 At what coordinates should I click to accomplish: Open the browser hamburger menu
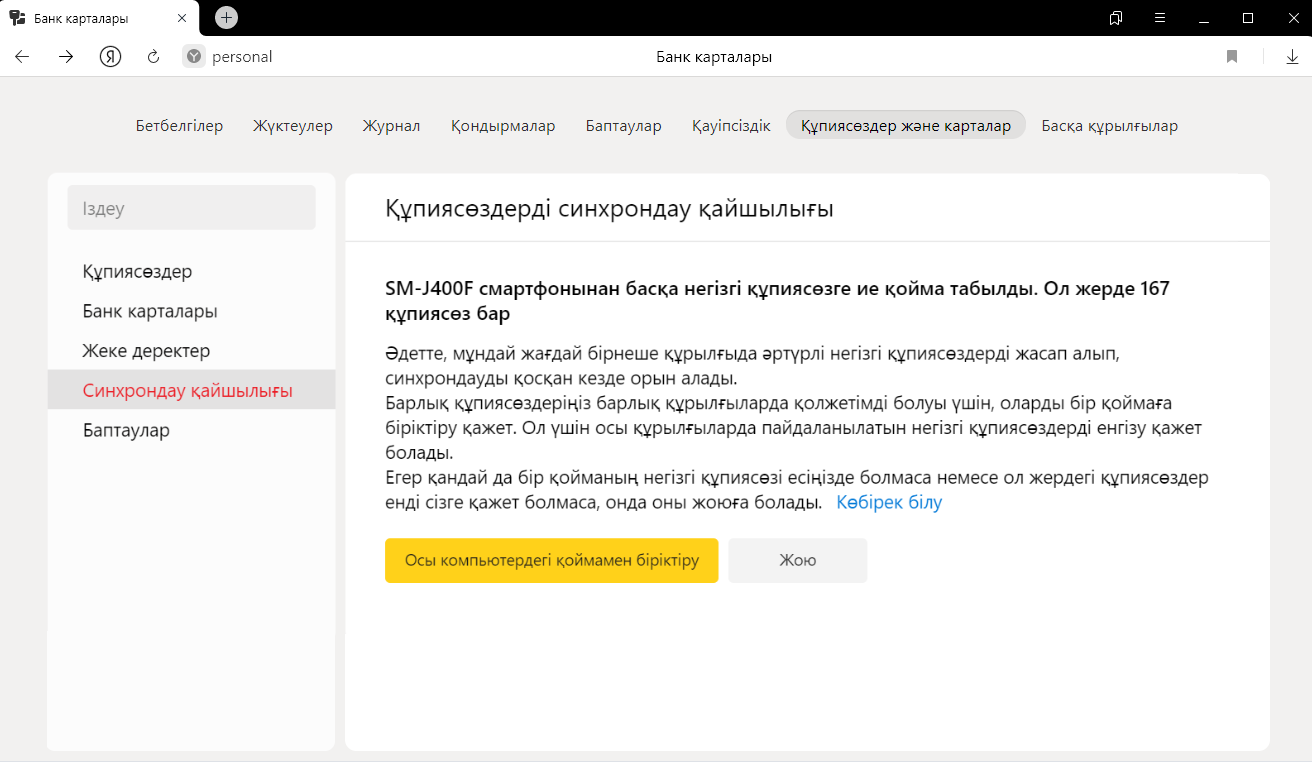(1160, 18)
